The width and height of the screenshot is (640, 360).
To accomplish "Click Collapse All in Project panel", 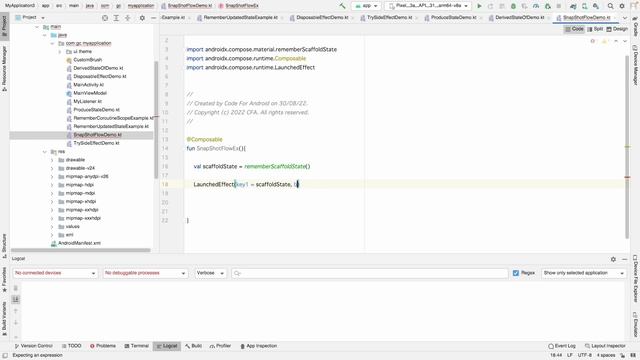I will 128,18.
